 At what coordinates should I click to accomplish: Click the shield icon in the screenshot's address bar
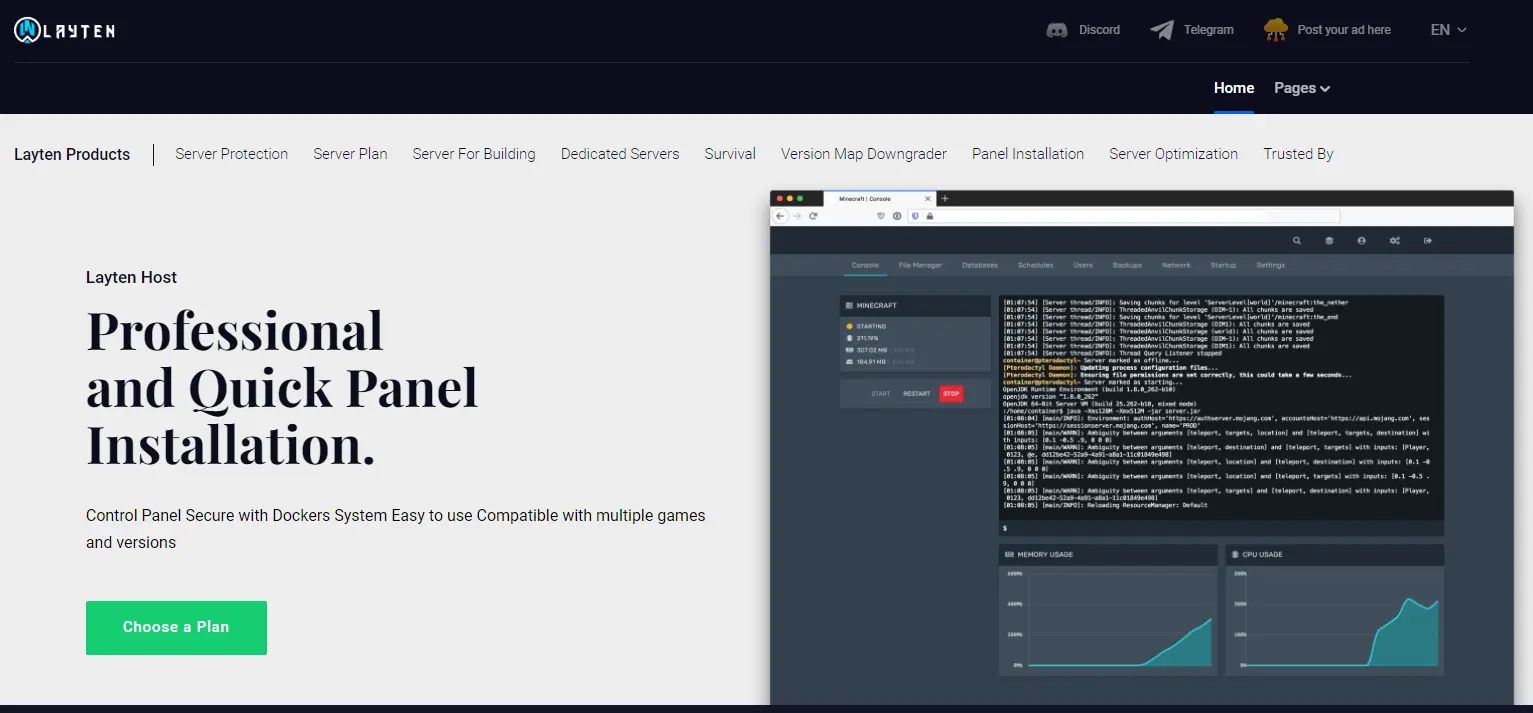(x=914, y=216)
